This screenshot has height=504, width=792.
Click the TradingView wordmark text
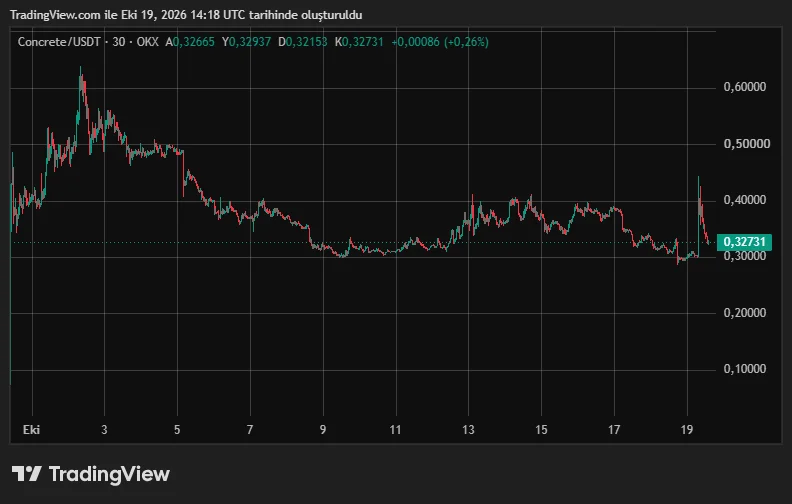tap(109, 474)
